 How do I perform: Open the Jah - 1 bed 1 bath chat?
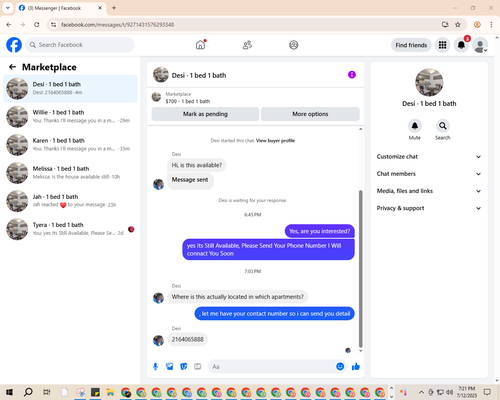70,201
